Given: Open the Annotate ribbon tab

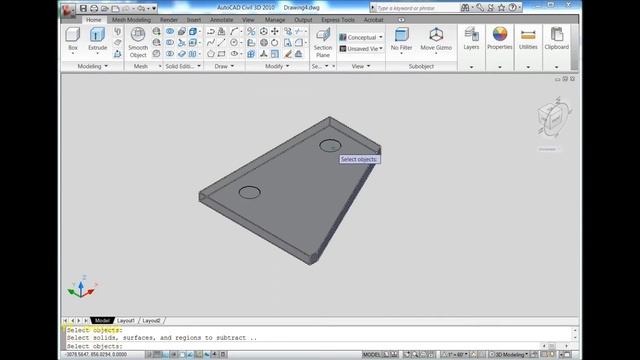Looking at the screenshot, I should [x=222, y=20].
